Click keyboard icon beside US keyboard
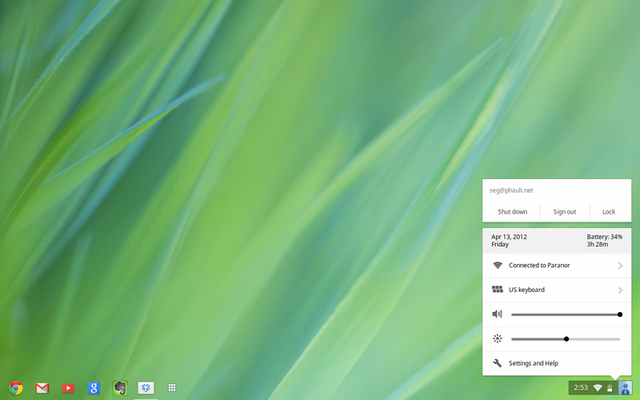 (497, 289)
